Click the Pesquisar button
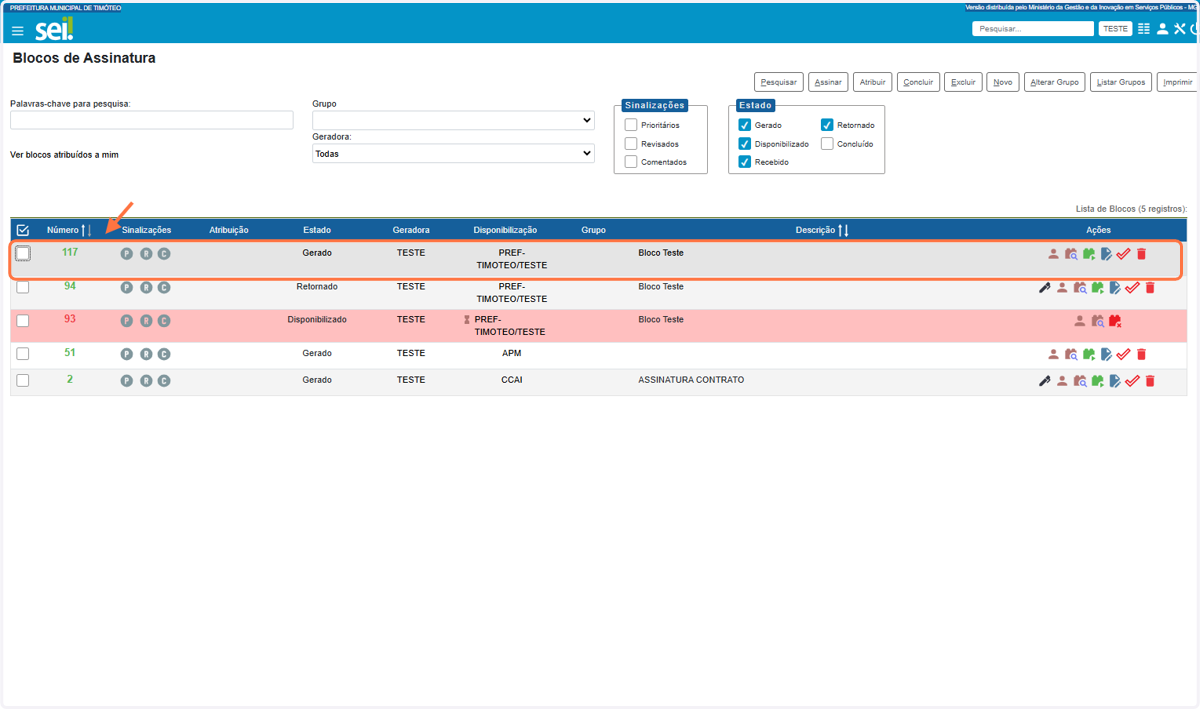The width and height of the screenshot is (1200, 709). [778, 82]
